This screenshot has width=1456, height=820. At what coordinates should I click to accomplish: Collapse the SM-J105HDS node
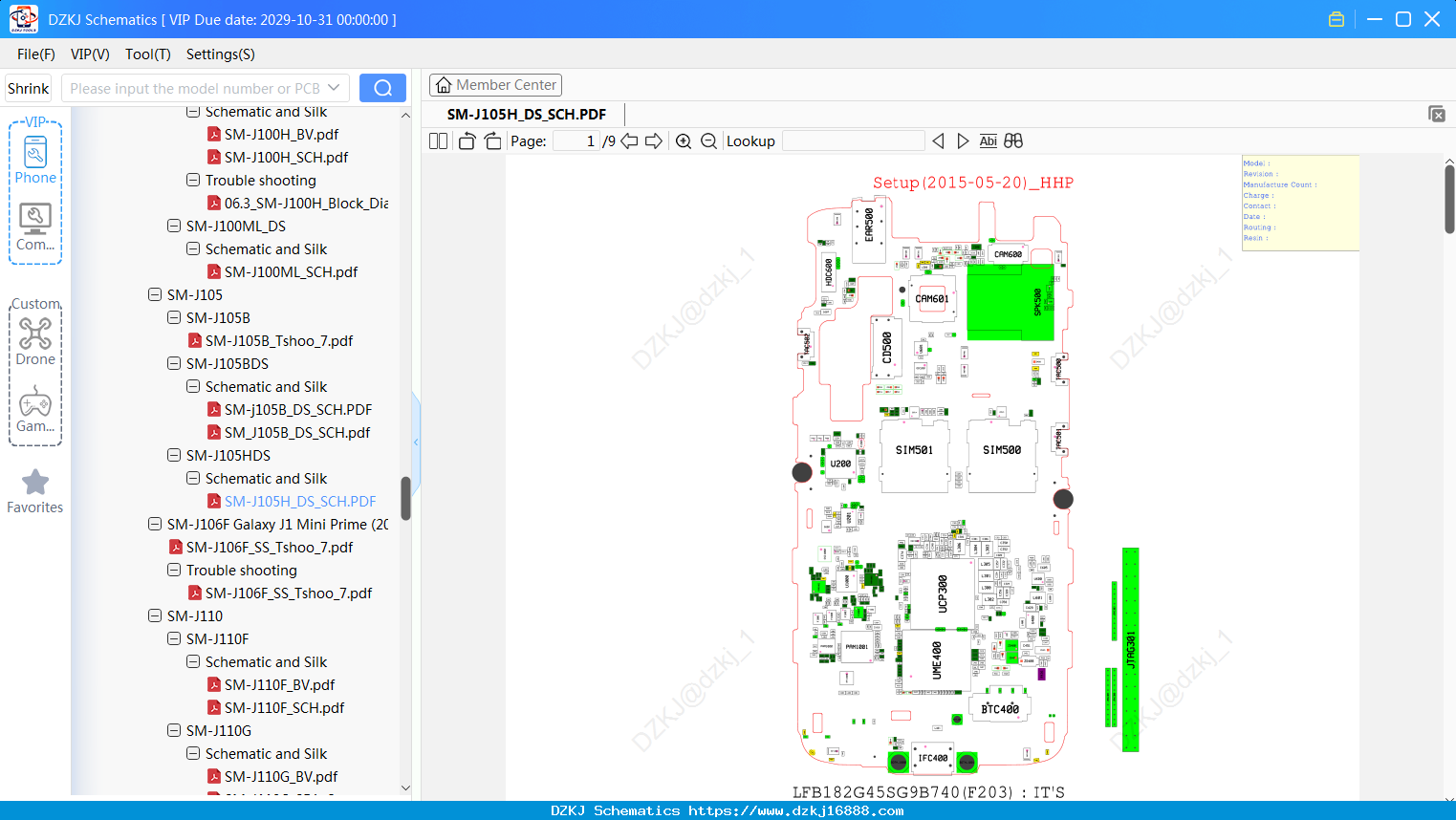pyautogui.click(x=174, y=456)
